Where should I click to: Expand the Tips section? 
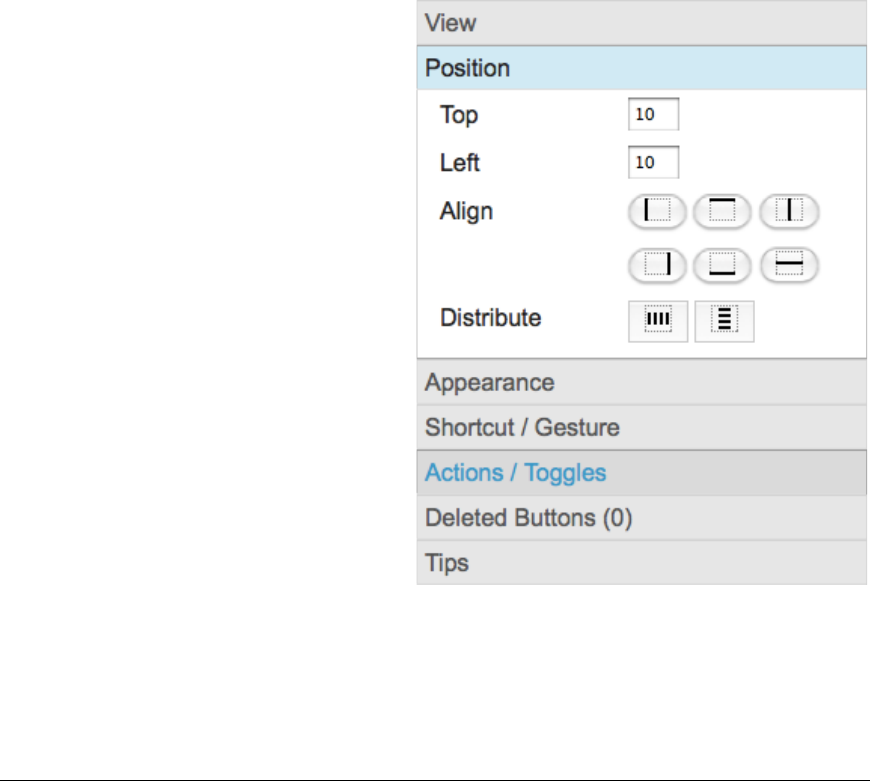641,562
